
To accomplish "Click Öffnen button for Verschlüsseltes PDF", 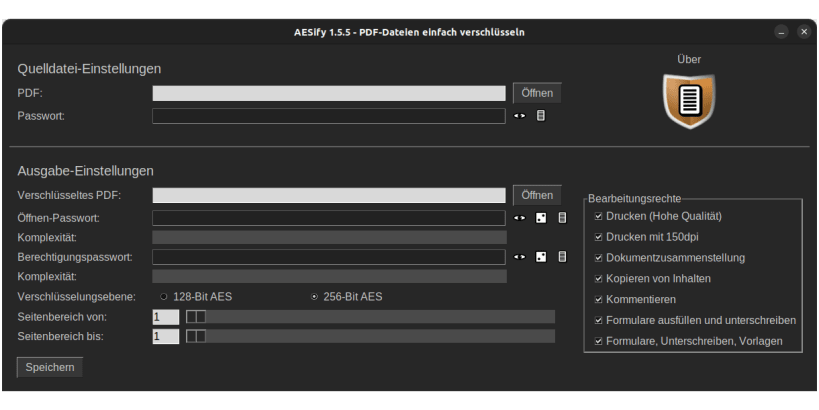I will click(x=537, y=195).
